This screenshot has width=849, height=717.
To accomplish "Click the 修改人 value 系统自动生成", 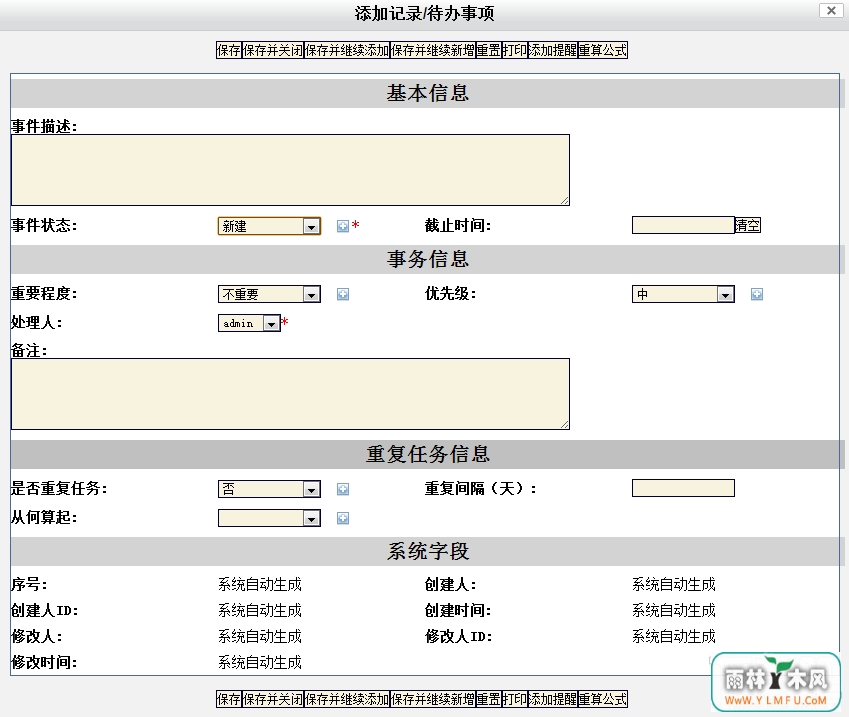I will (x=260, y=636).
